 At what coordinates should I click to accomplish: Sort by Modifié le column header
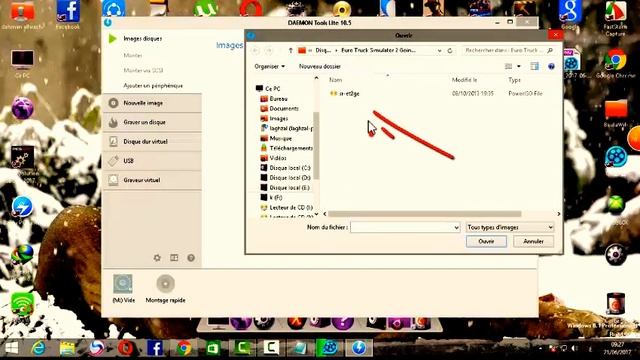(464, 80)
